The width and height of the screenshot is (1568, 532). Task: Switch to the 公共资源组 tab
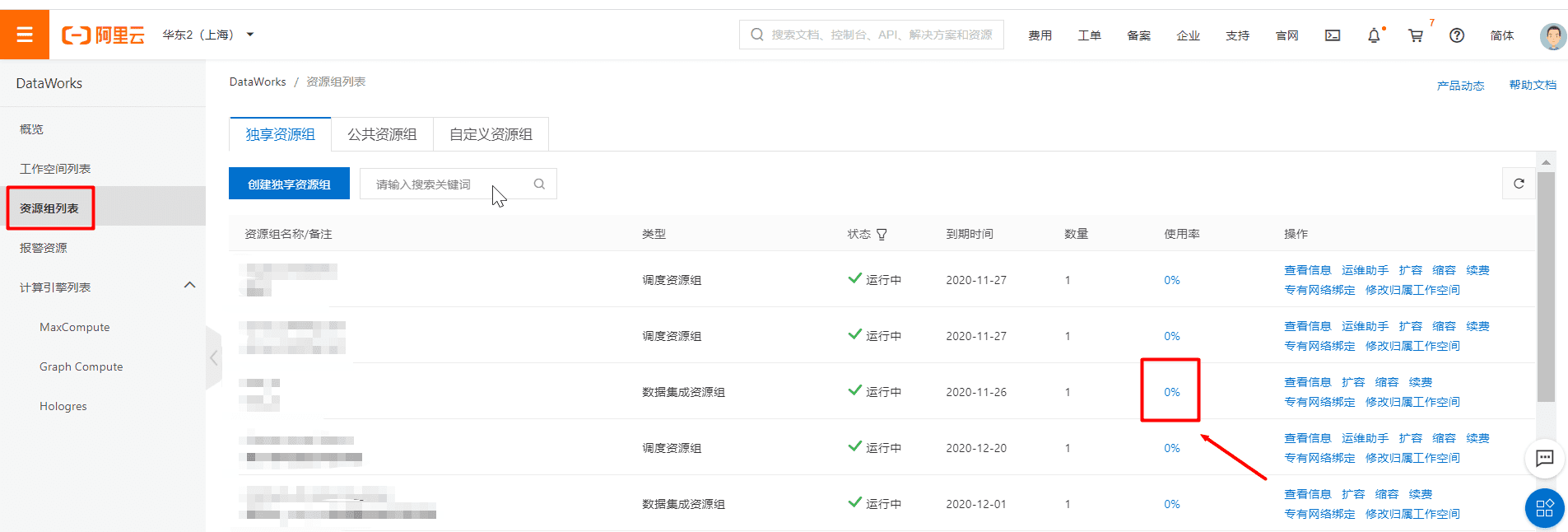[x=382, y=134]
